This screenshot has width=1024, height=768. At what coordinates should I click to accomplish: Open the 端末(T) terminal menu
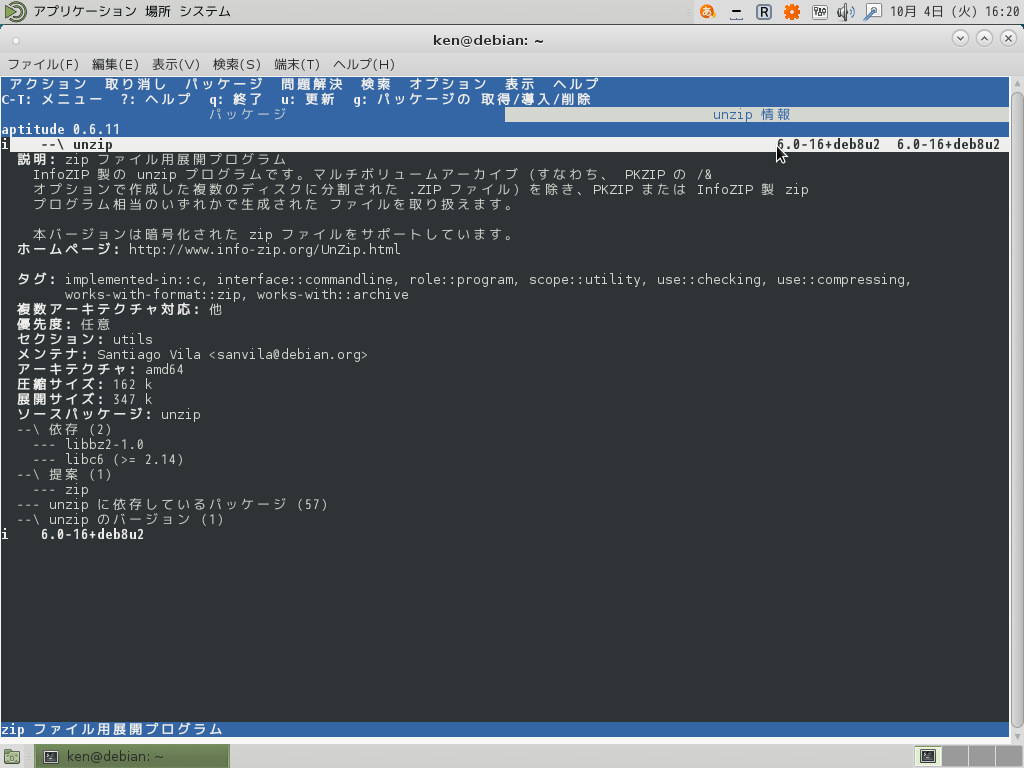click(297, 64)
